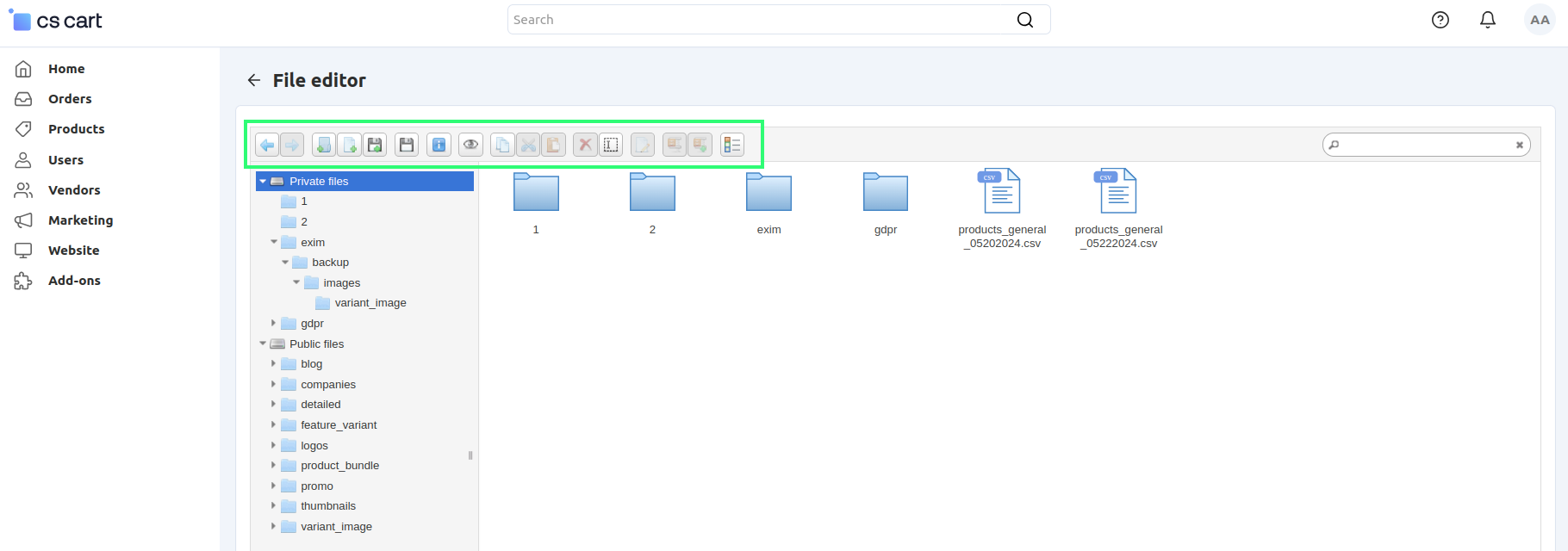This screenshot has width=1568, height=551.
Task: Select the logos folder in tree
Action: click(x=314, y=445)
